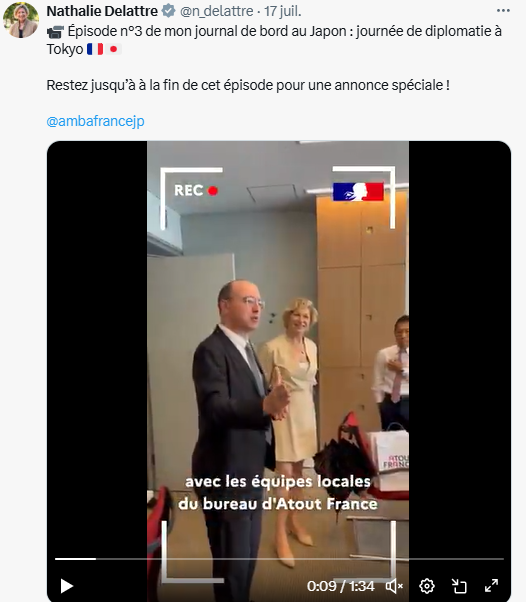Open the tweet date 17 juil.
The height and width of the screenshot is (602, 526).
pos(283,11)
